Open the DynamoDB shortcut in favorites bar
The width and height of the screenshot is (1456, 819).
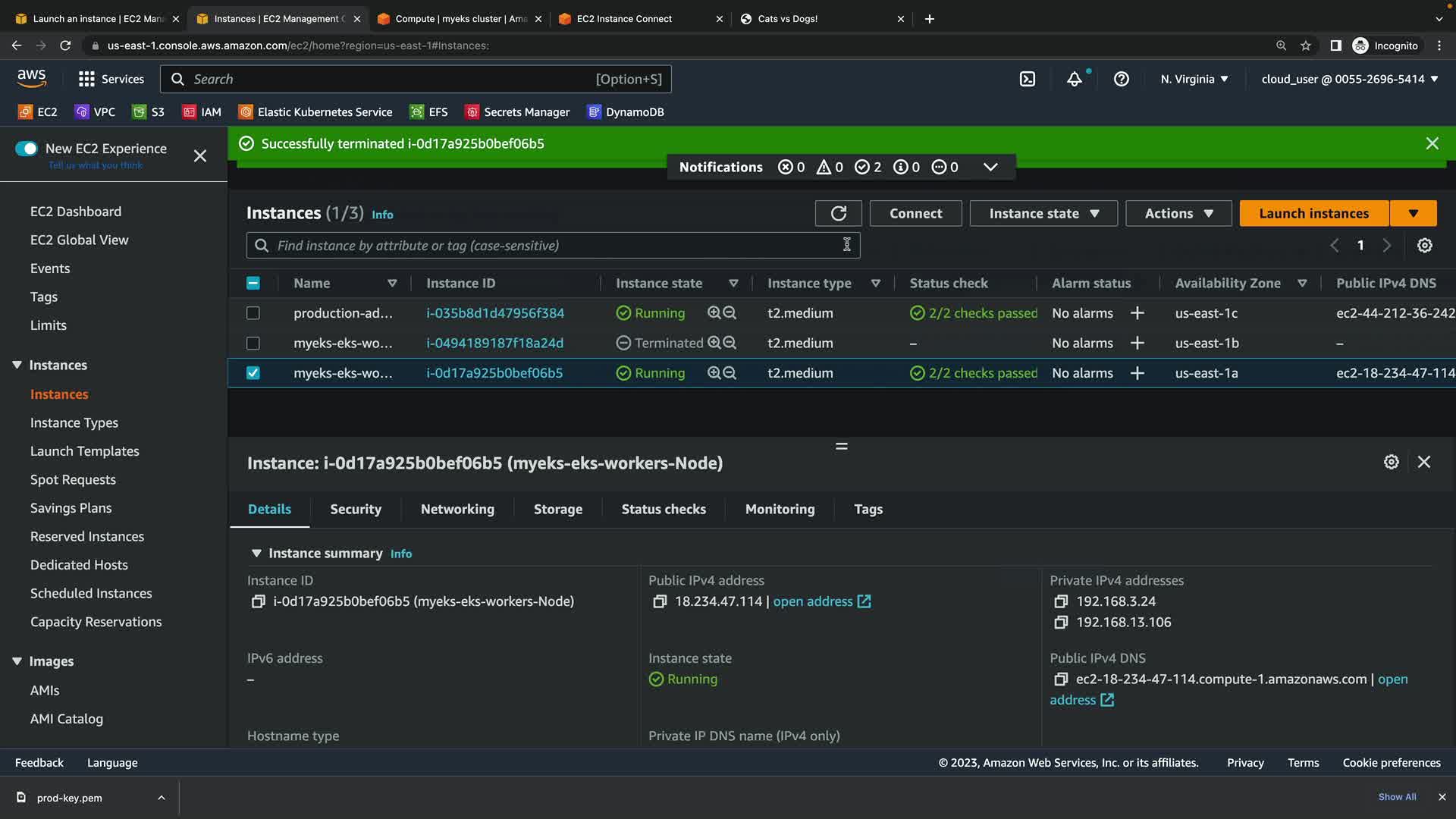point(626,112)
